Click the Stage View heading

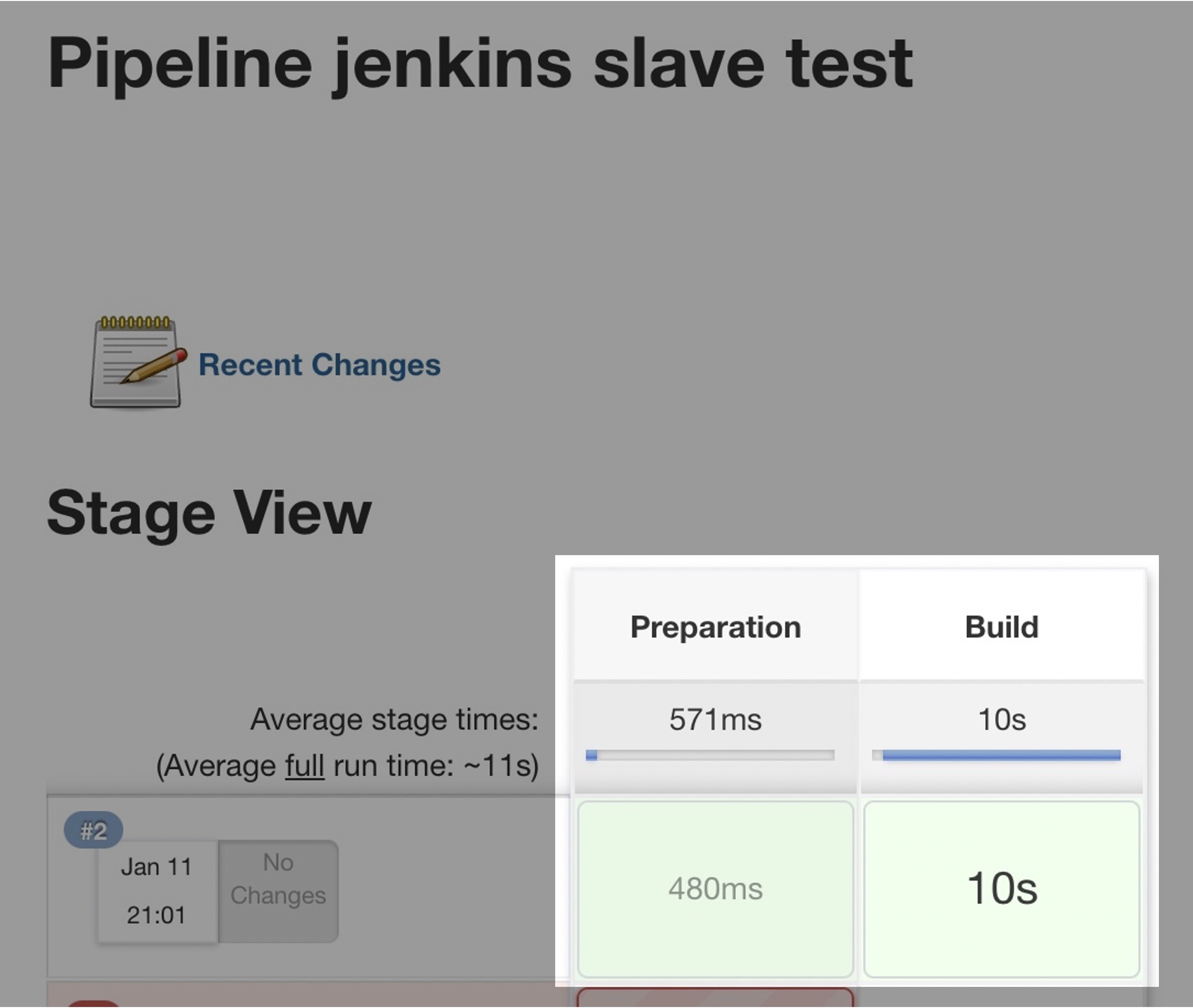(209, 512)
